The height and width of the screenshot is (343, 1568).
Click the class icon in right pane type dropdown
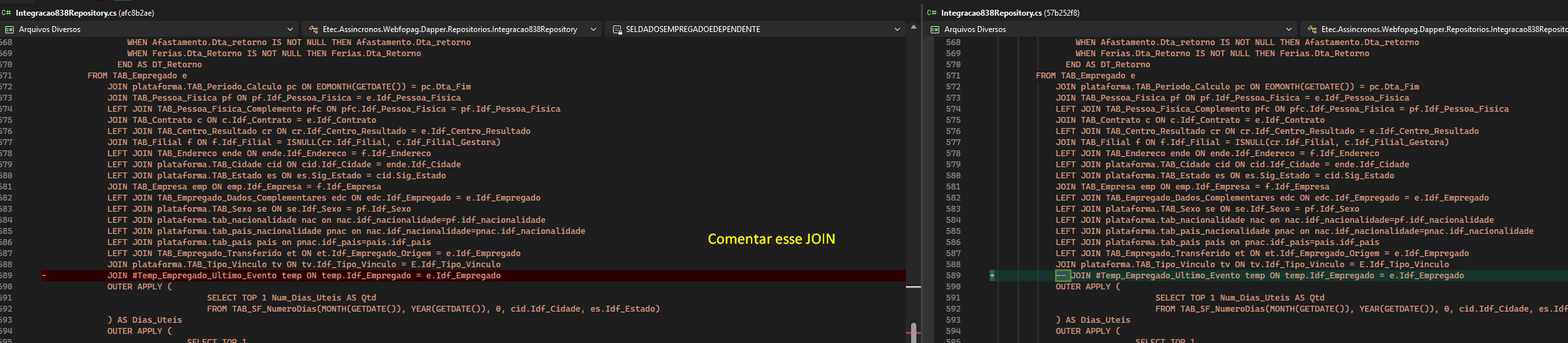click(1312, 29)
